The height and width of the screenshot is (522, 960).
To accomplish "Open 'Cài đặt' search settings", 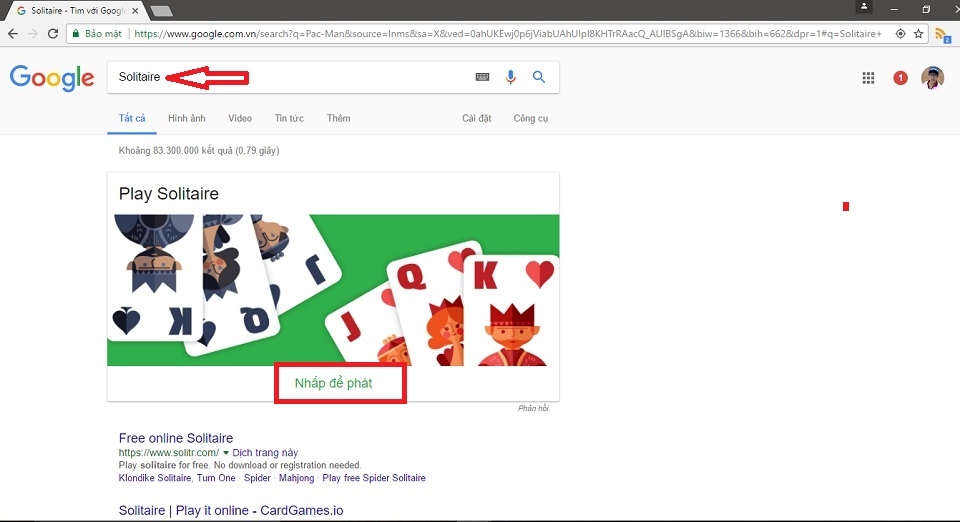I will tap(476, 118).
